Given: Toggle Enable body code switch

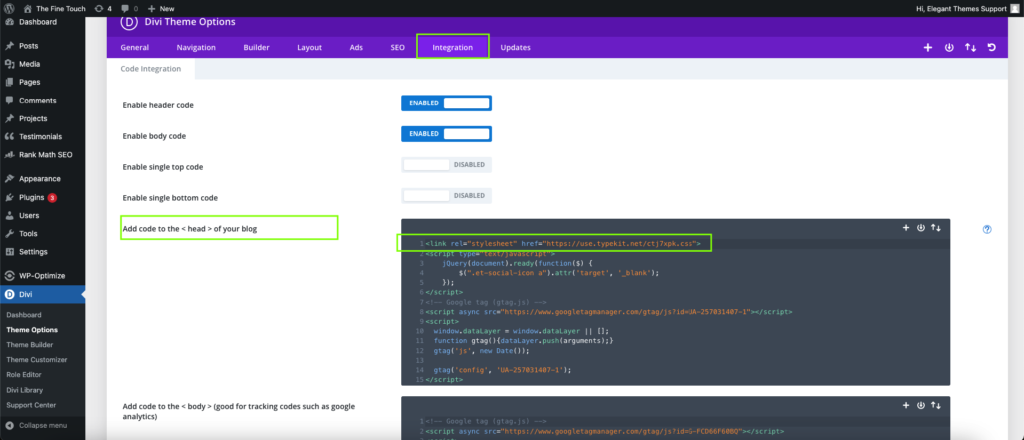Looking at the screenshot, I should (446, 134).
